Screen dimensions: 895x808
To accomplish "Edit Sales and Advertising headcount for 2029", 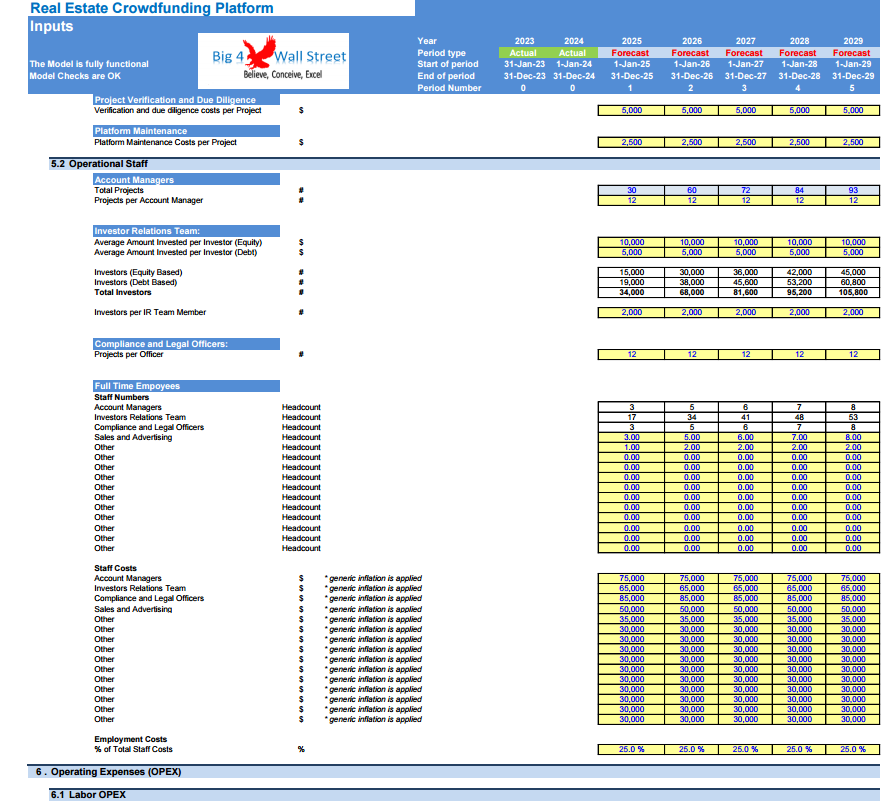I will 853,438.
